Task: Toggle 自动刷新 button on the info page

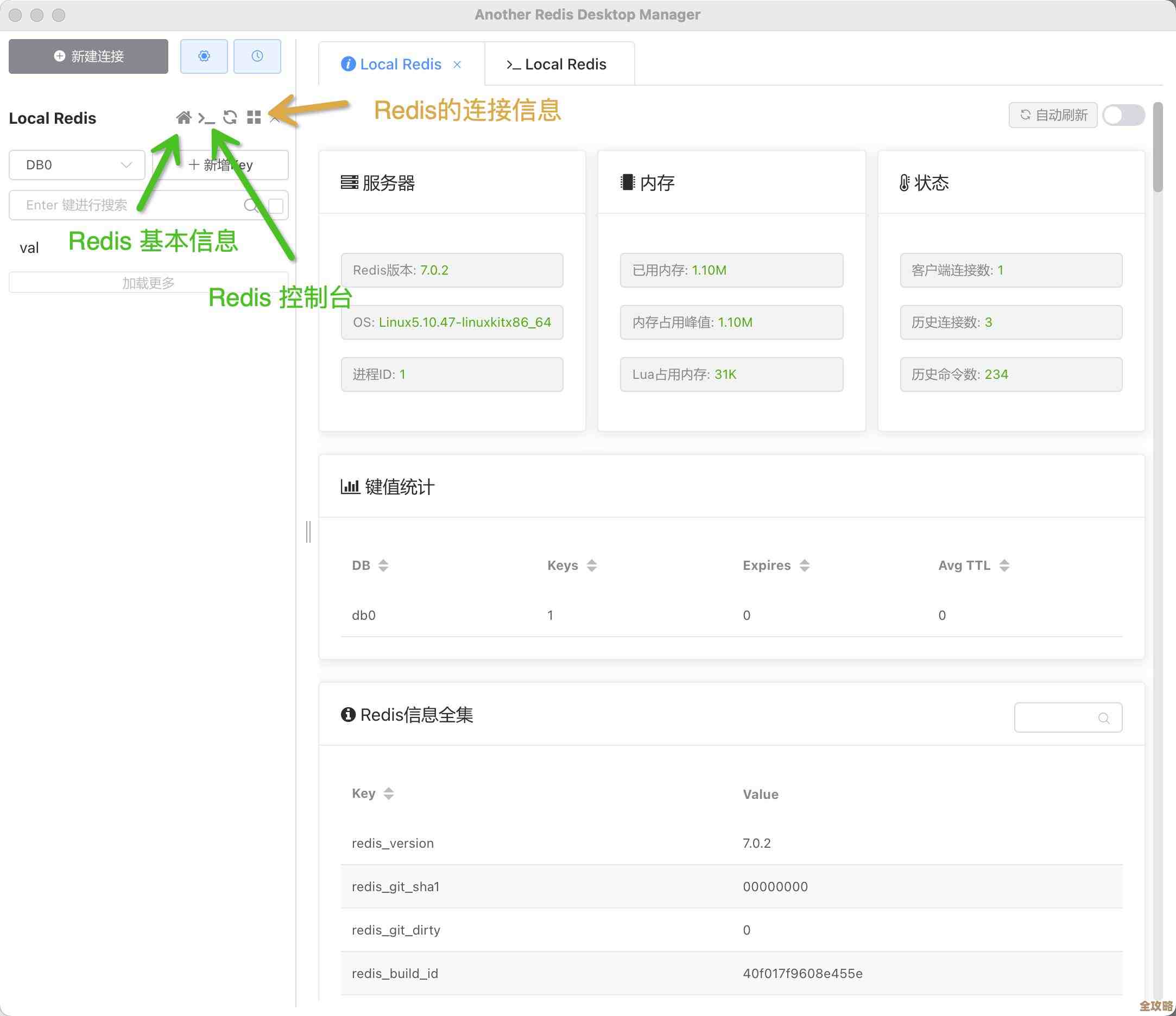Action: point(1053,115)
